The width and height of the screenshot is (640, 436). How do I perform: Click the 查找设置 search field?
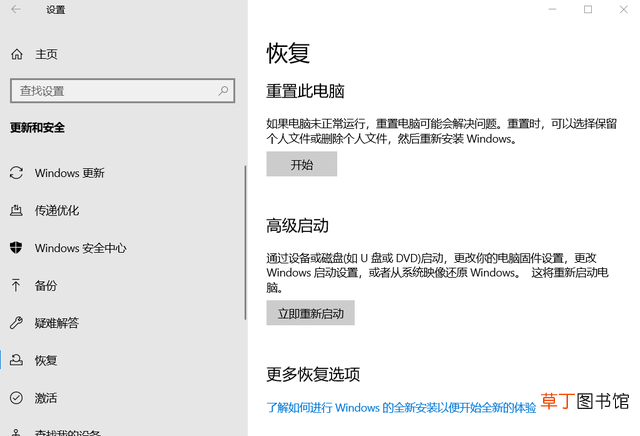(122, 91)
